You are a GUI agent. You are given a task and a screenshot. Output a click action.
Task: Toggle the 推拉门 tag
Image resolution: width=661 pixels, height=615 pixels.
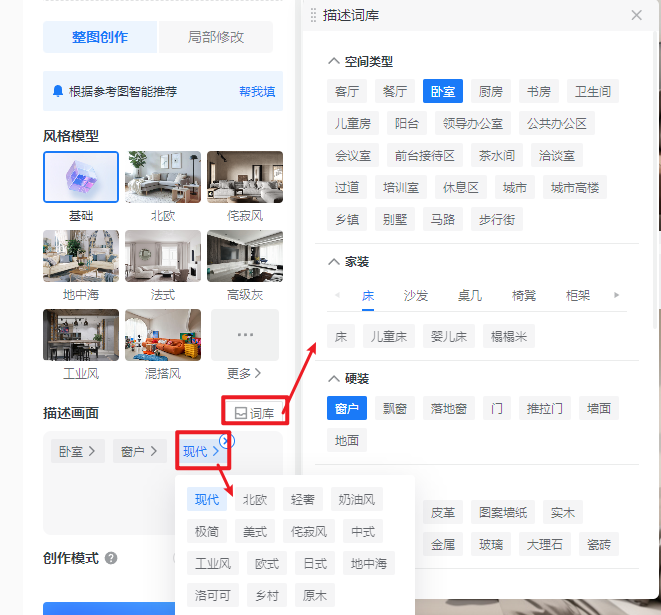[545, 408]
